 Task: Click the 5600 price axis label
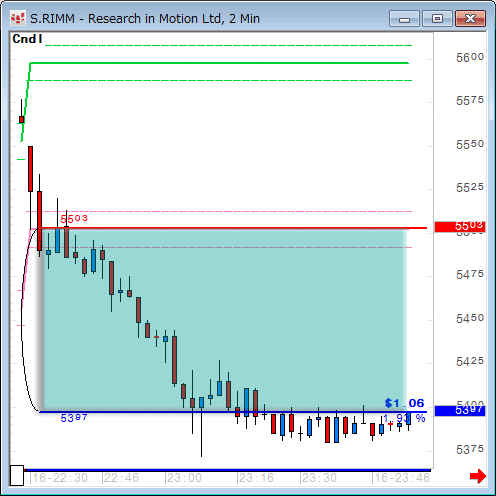(x=470, y=57)
